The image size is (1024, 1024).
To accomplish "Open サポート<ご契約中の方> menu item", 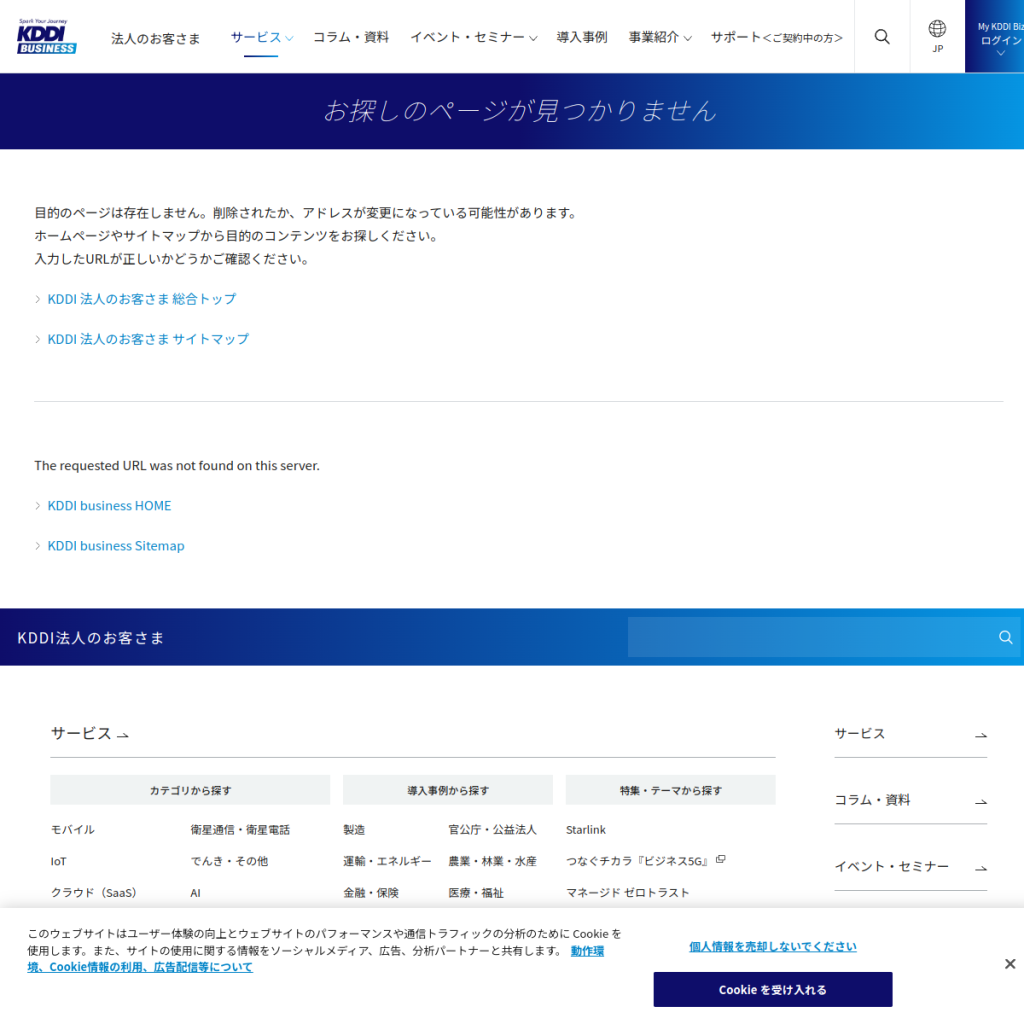I will coord(776,38).
